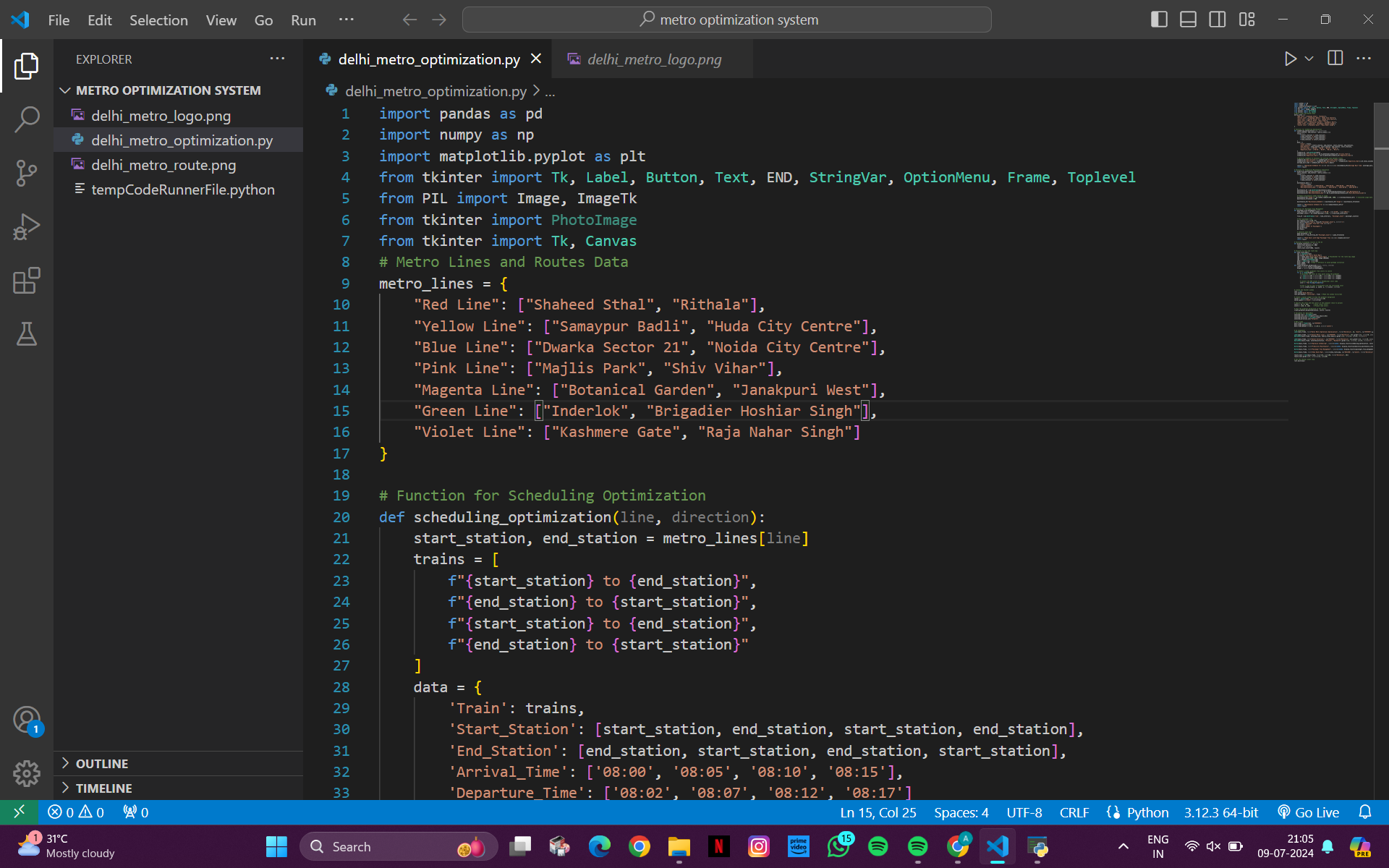Open Manage gear settings icon

27,773
